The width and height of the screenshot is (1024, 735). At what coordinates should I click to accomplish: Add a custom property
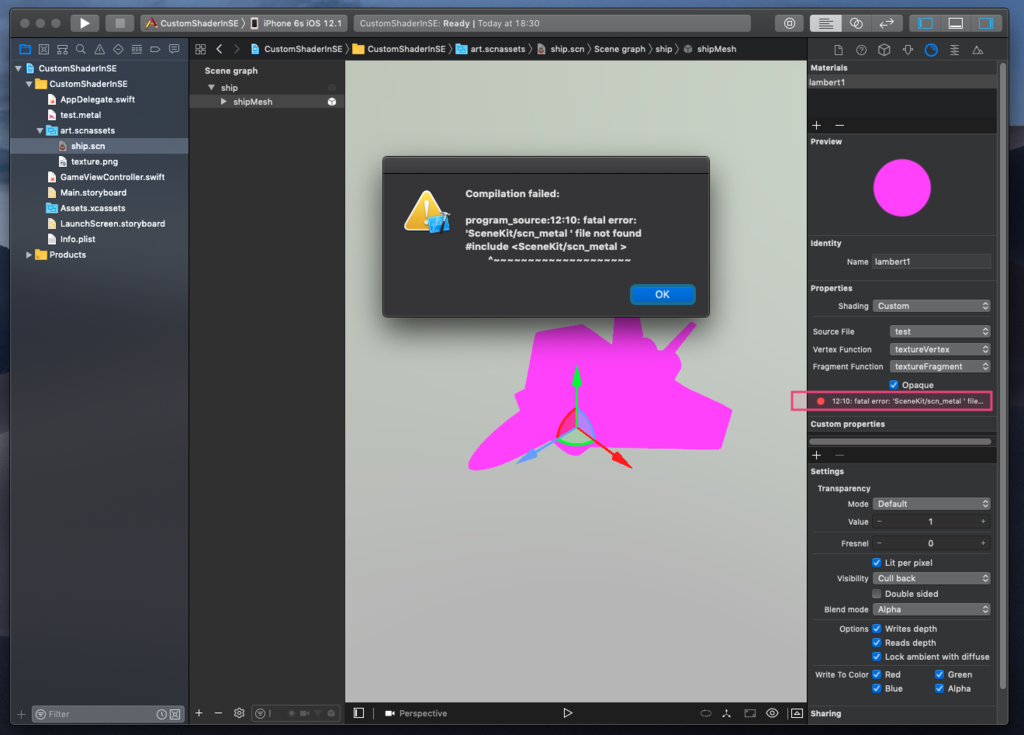pyautogui.click(x=816, y=455)
